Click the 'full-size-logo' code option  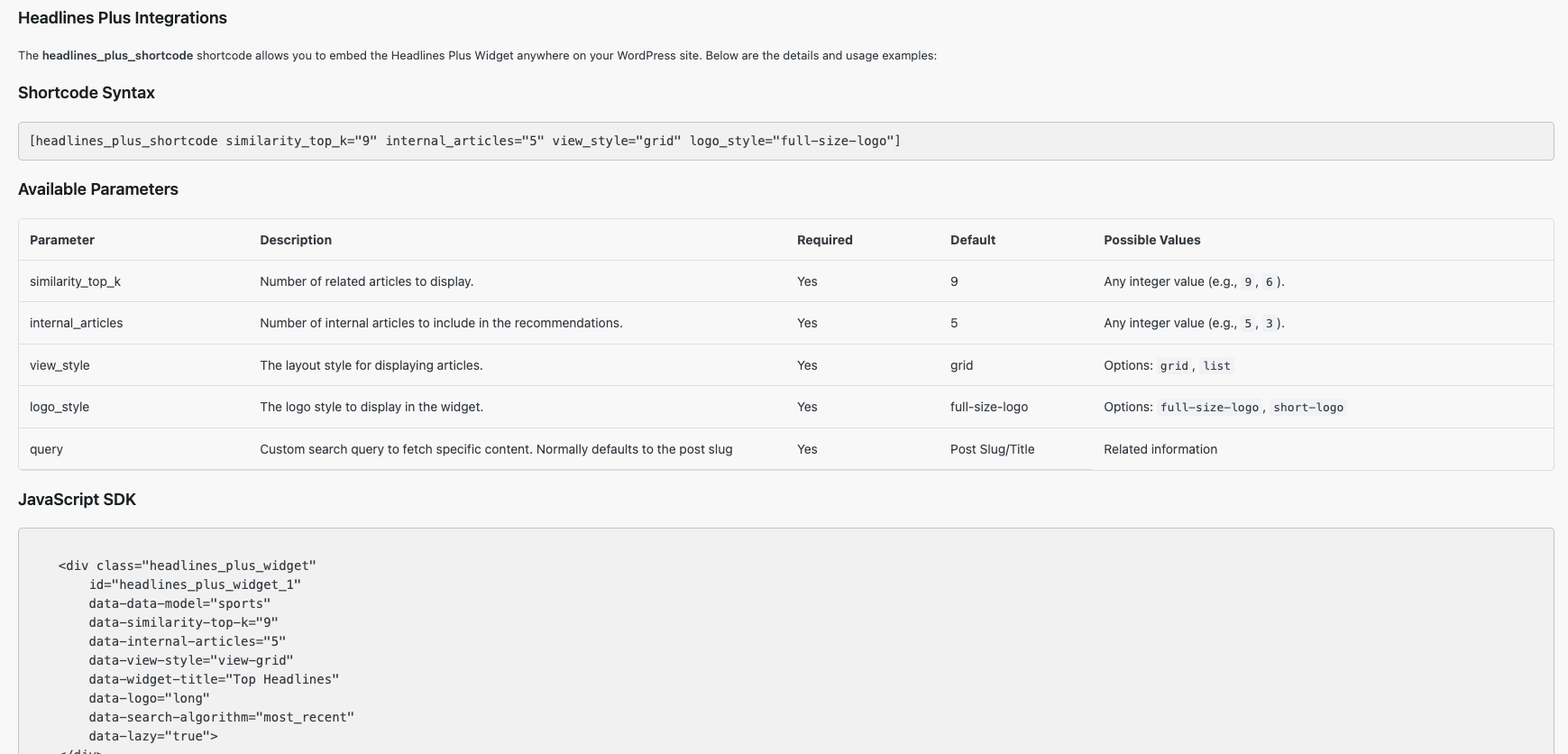click(x=1209, y=408)
